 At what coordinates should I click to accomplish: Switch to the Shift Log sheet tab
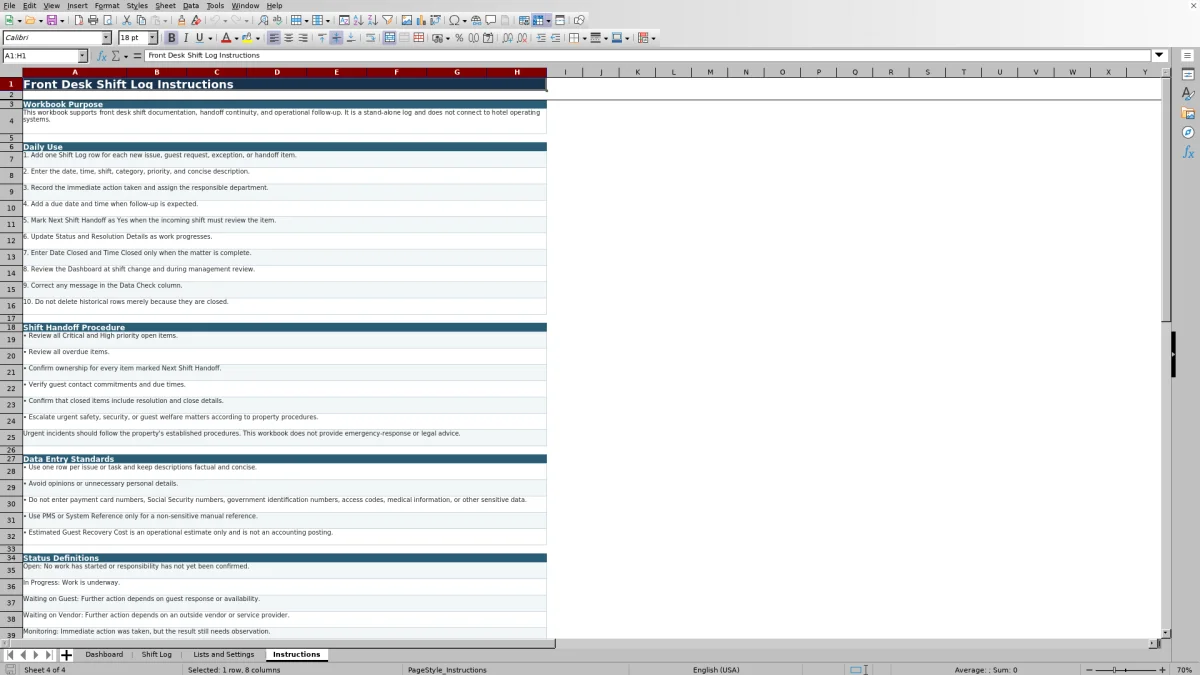(157, 655)
